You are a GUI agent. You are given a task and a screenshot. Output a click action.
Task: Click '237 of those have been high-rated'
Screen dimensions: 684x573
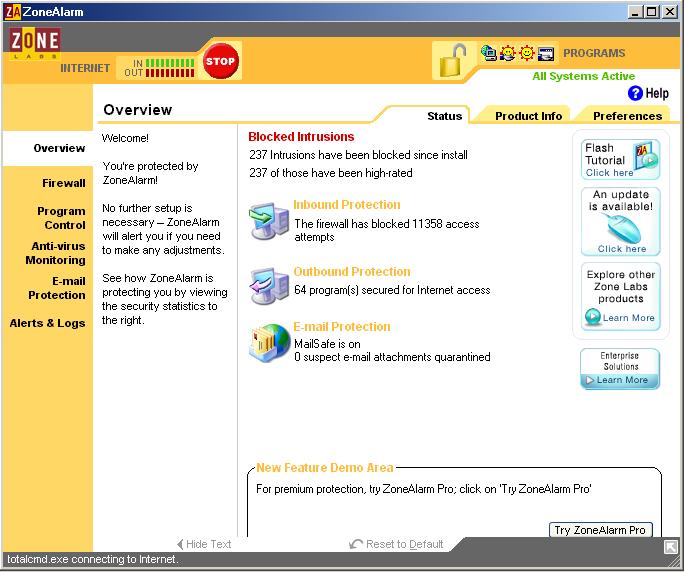point(331,173)
